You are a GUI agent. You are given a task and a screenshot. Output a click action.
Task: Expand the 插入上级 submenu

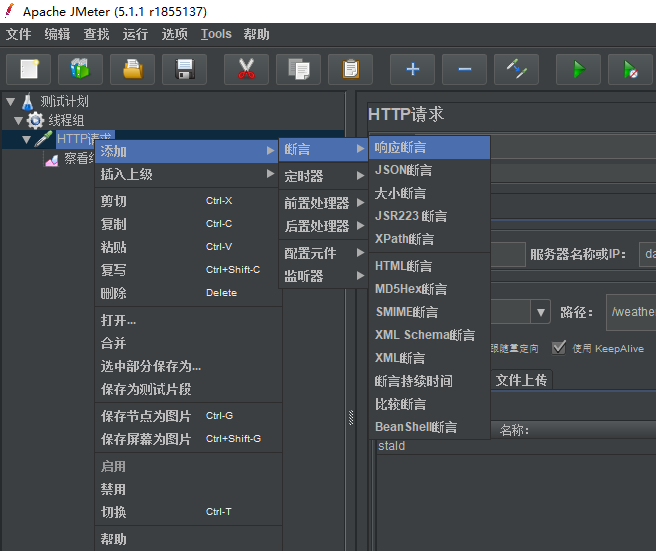click(x=186, y=174)
